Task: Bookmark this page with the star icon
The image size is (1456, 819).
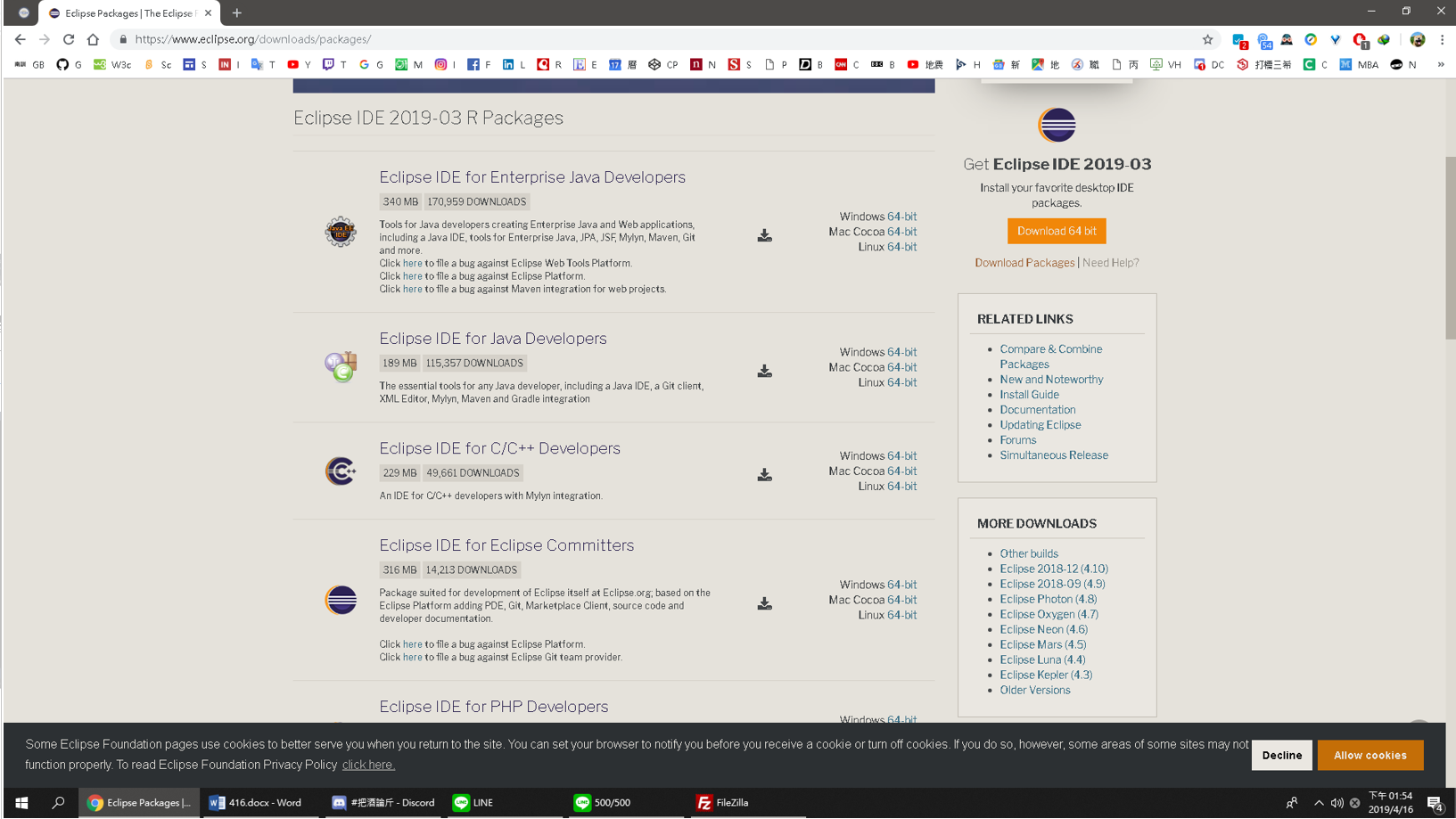Action: tap(1207, 39)
